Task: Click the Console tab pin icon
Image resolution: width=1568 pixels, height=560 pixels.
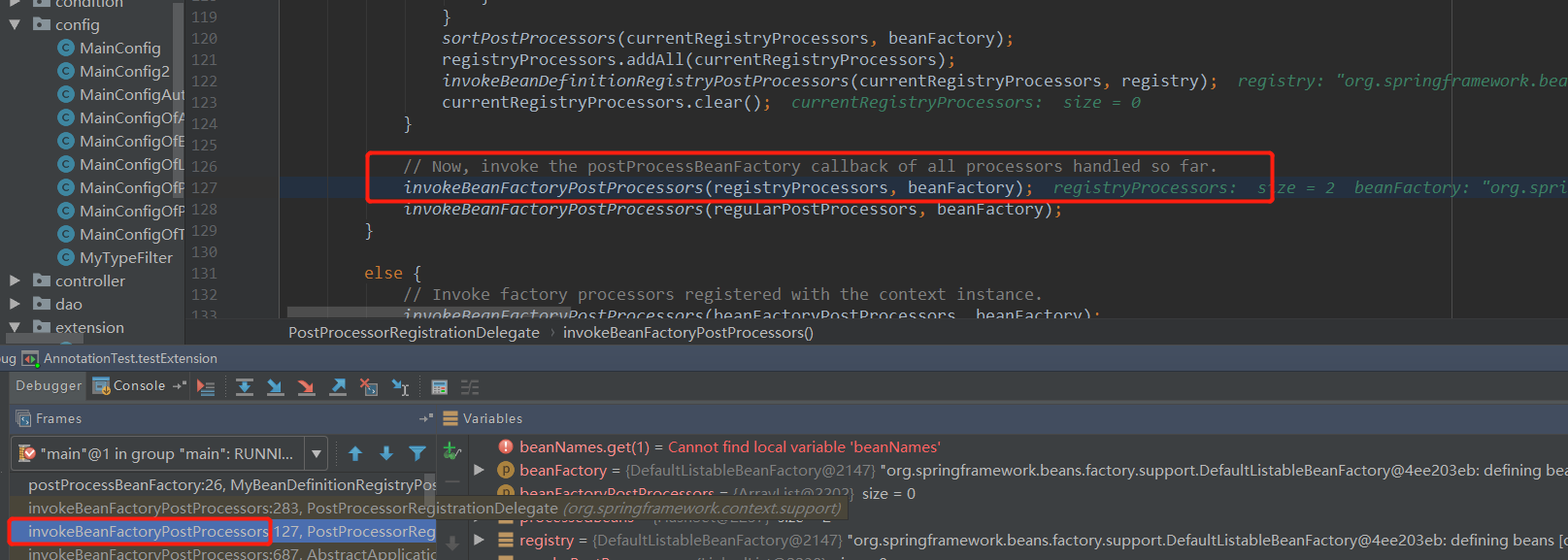Action: 179,385
